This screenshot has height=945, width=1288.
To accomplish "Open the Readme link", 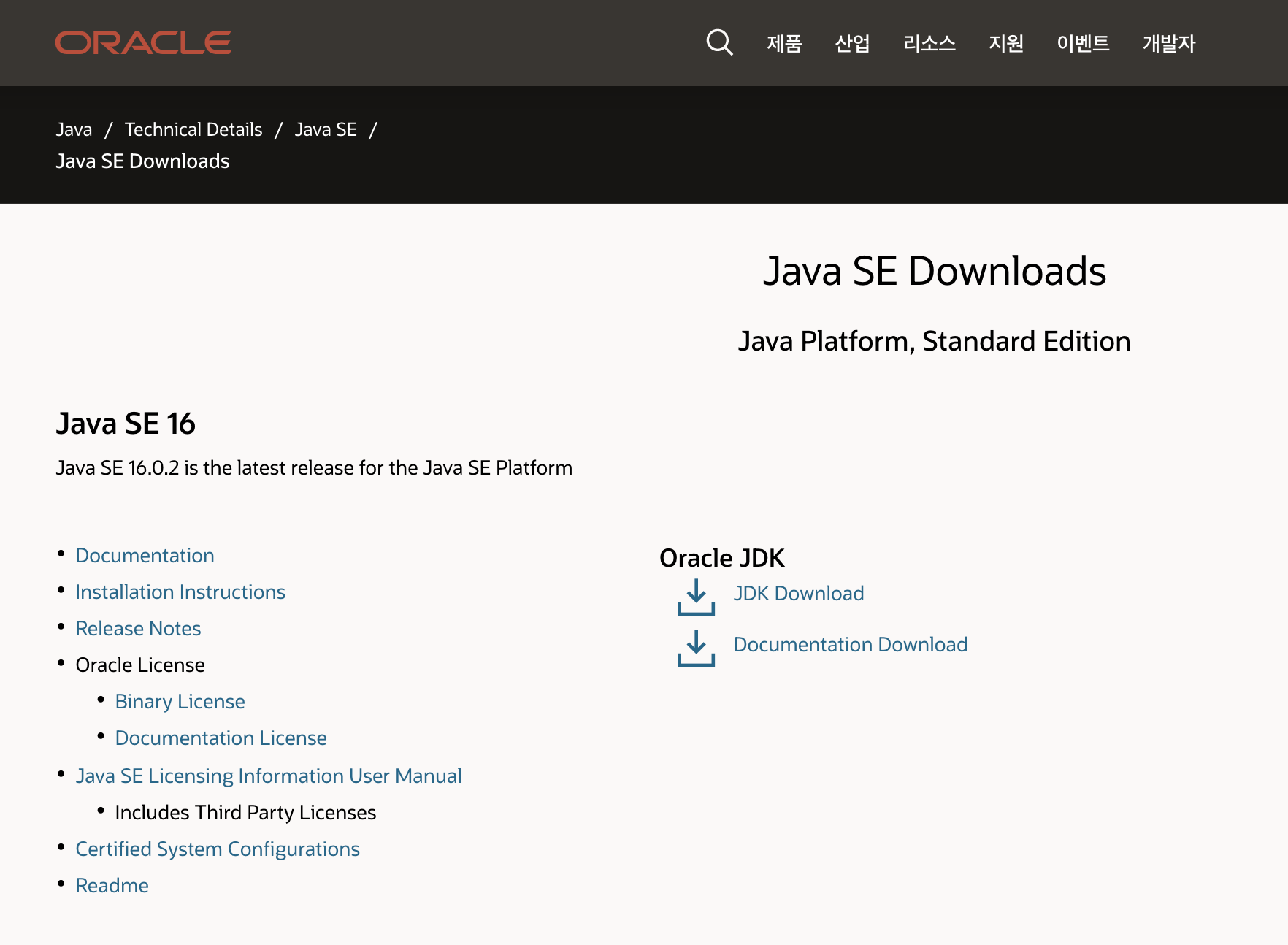I will point(112,885).
